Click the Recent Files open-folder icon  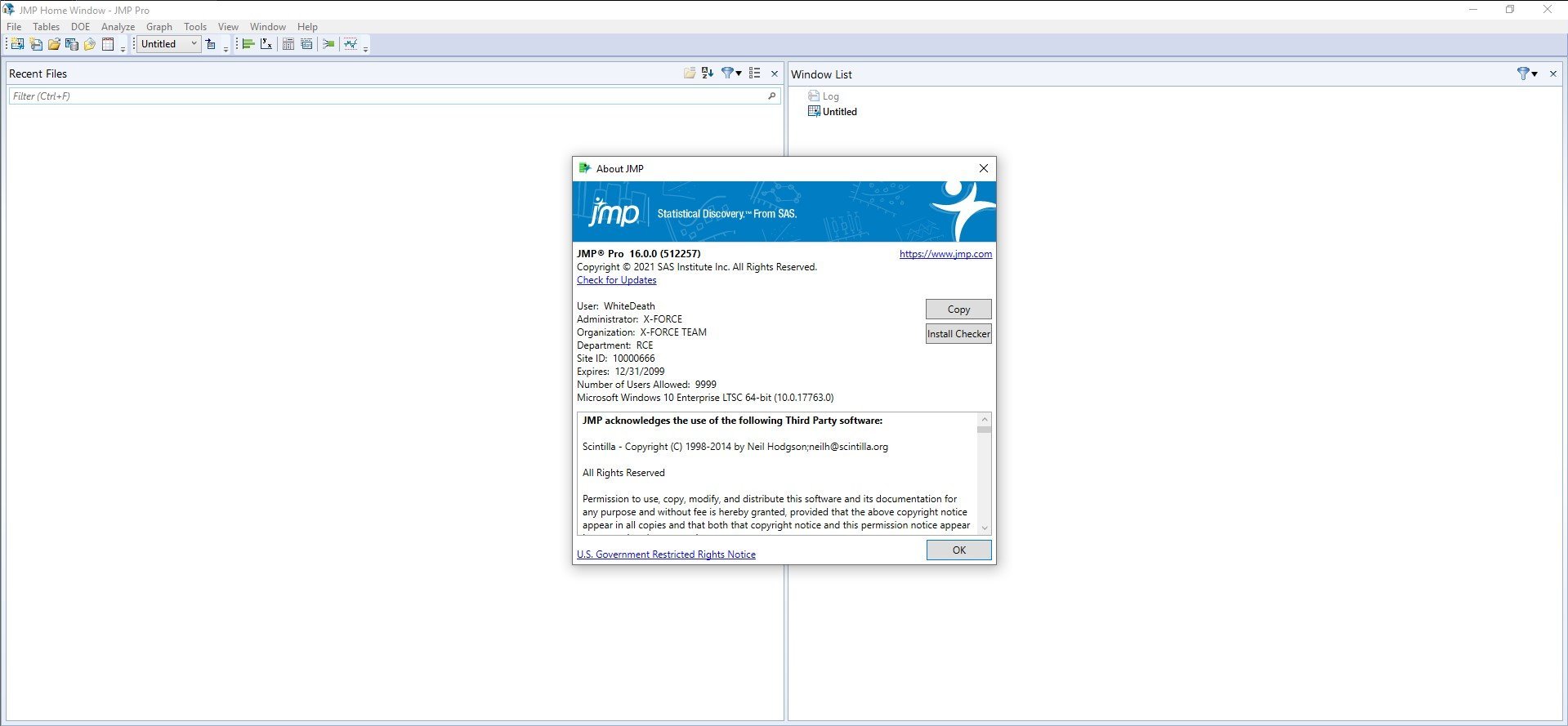(690, 73)
